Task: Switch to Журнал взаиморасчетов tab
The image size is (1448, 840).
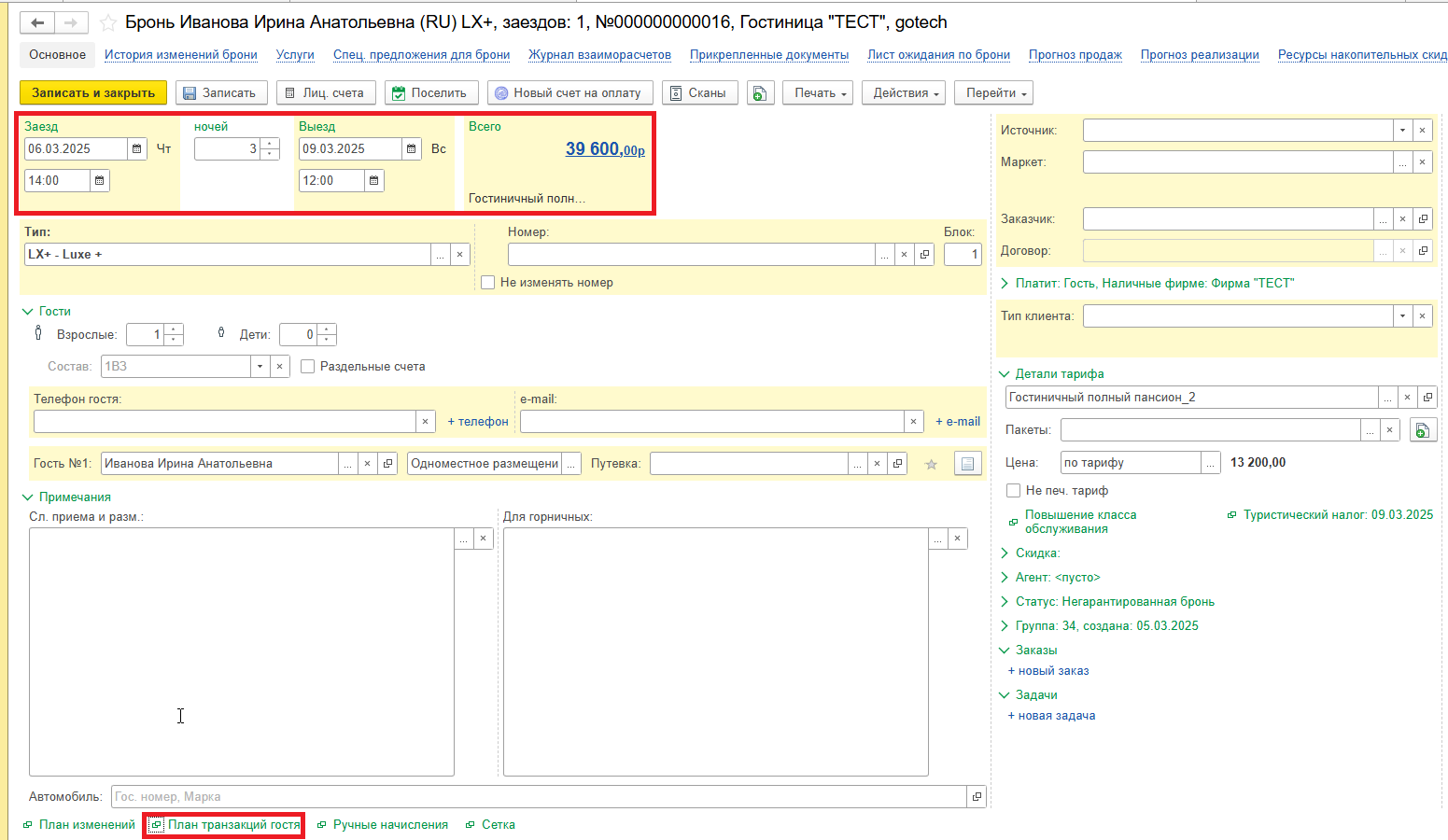Action: pyautogui.click(x=599, y=54)
